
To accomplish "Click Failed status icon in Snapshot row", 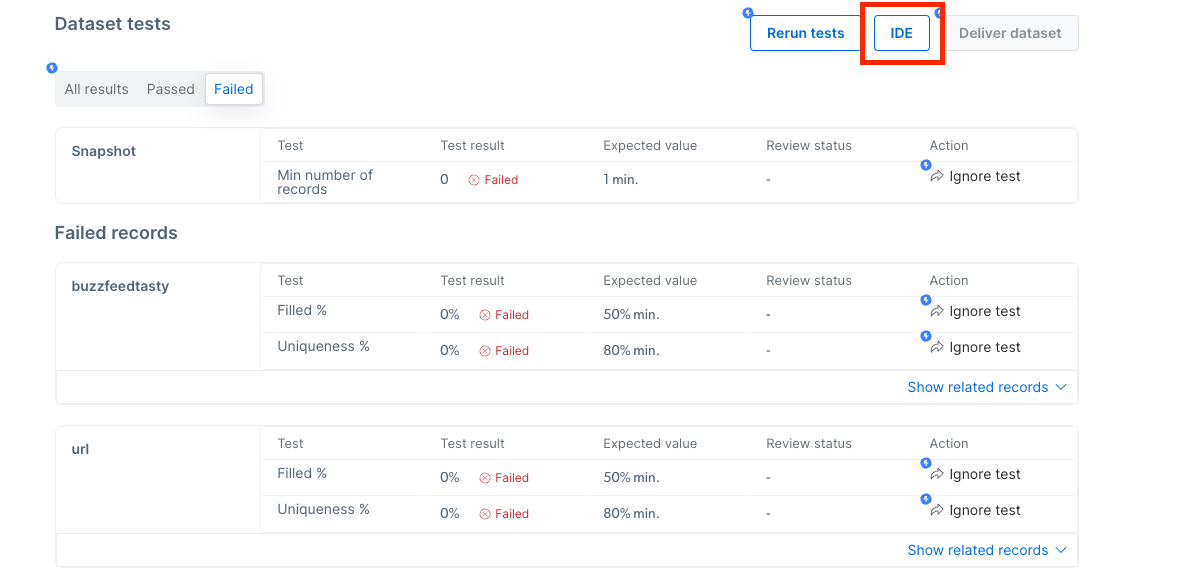I will (x=473, y=180).
